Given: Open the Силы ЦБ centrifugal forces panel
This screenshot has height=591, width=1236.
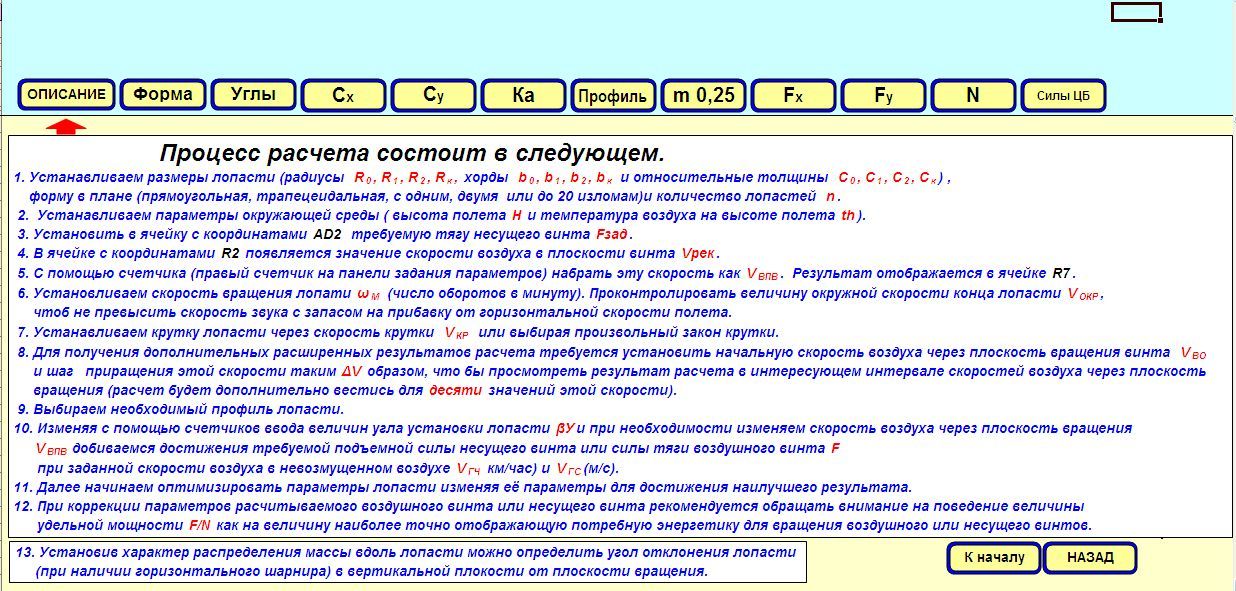Looking at the screenshot, I should 1063,93.
